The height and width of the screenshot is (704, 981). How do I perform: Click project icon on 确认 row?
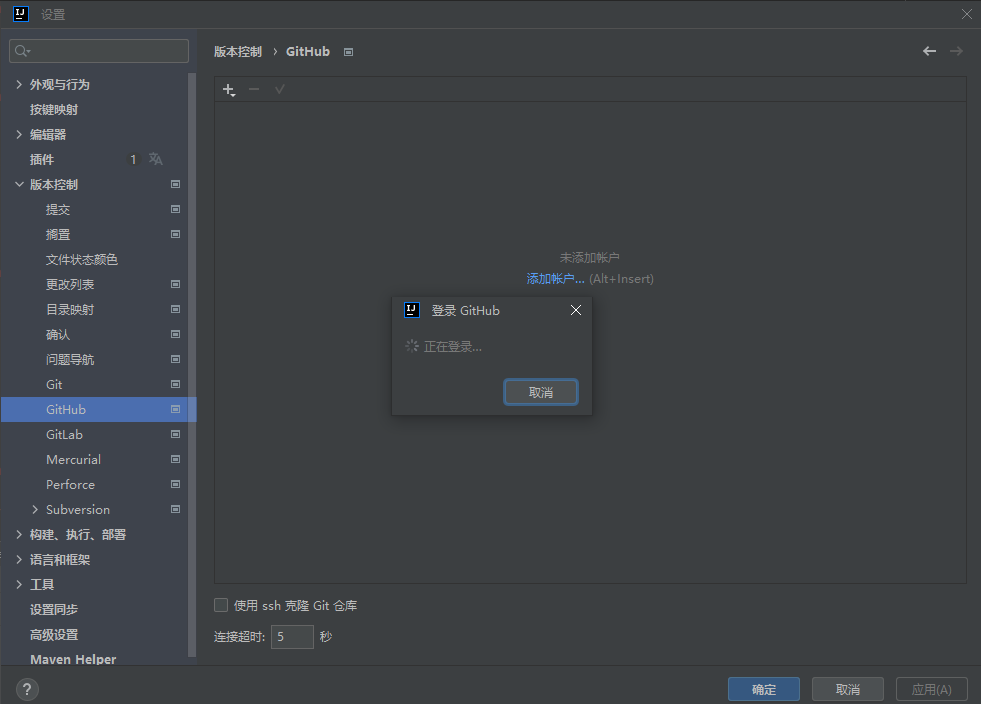coord(176,335)
